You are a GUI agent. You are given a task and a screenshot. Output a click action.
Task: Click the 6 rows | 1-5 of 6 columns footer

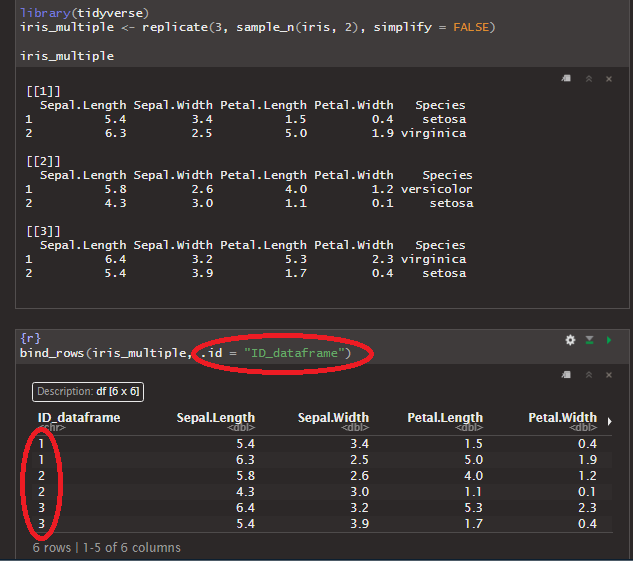click(107, 547)
